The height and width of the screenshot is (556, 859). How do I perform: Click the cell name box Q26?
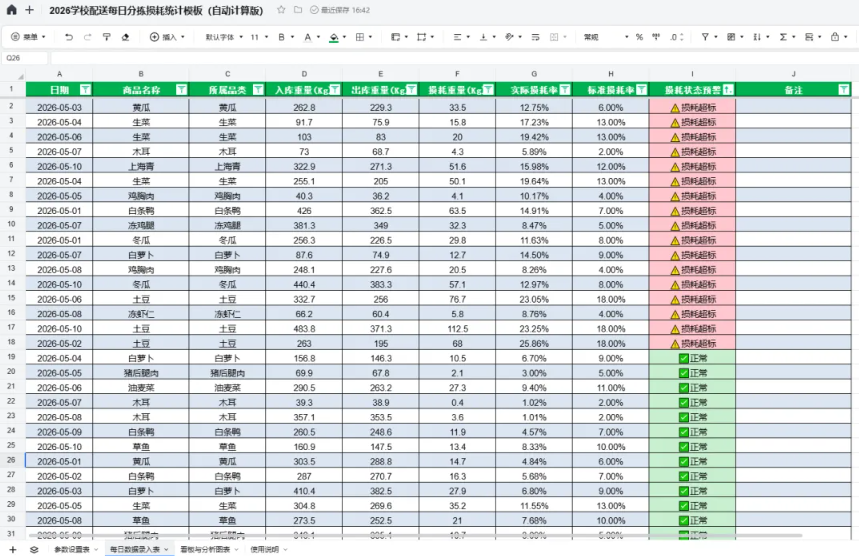click(24, 58)
